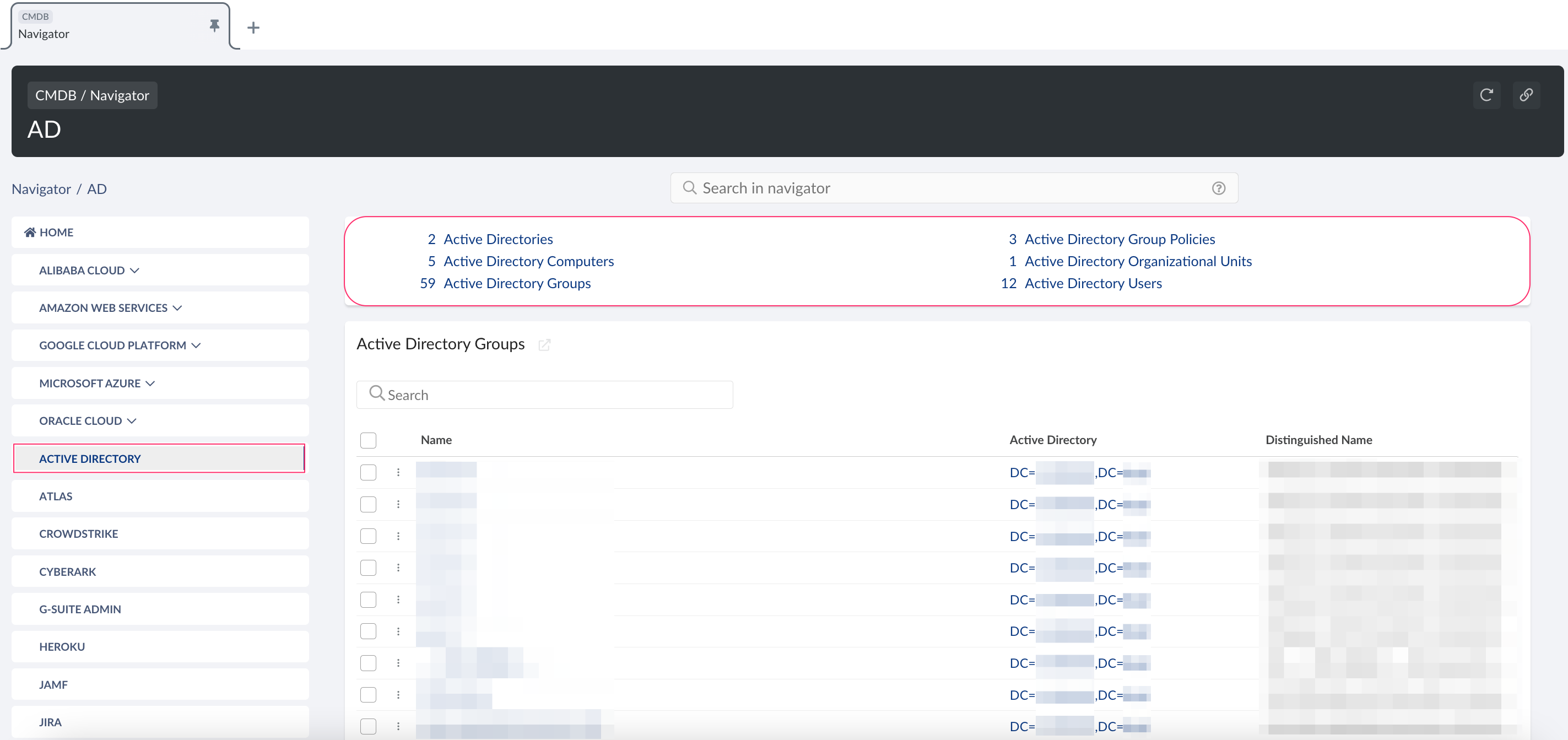Image resolution: width=1568 pixels, height=740 pixels.
Task: Open the first row's Active Directory DC link
Action: point(1079,472)
